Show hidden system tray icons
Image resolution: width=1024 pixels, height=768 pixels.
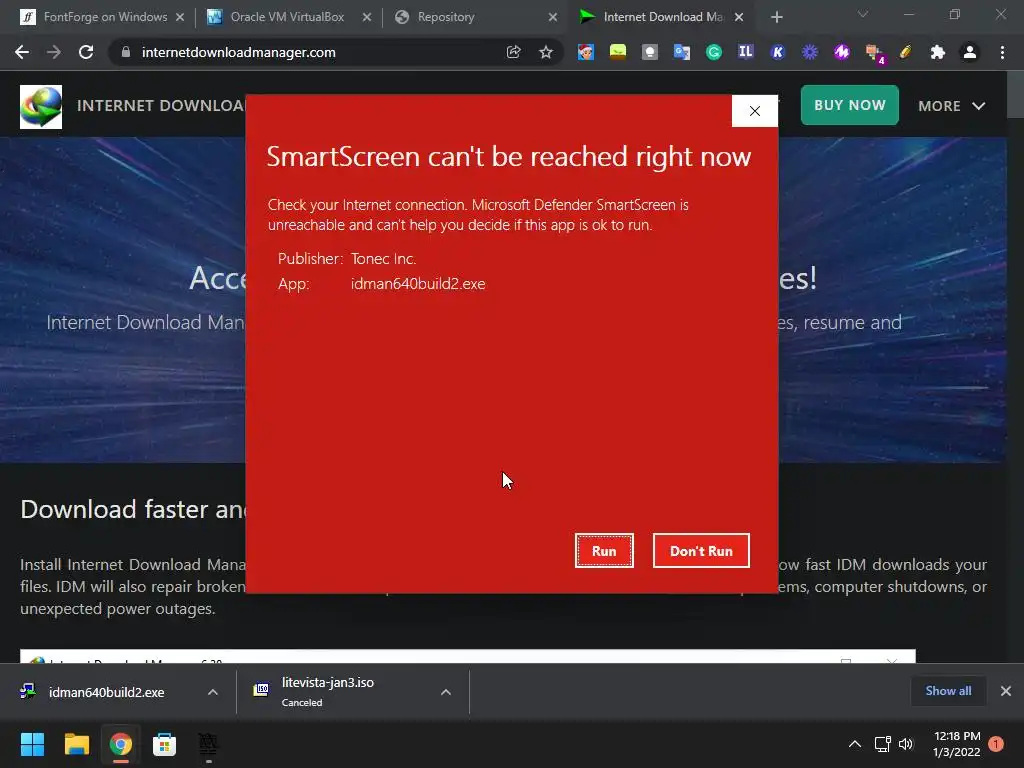tap(854, 744)
